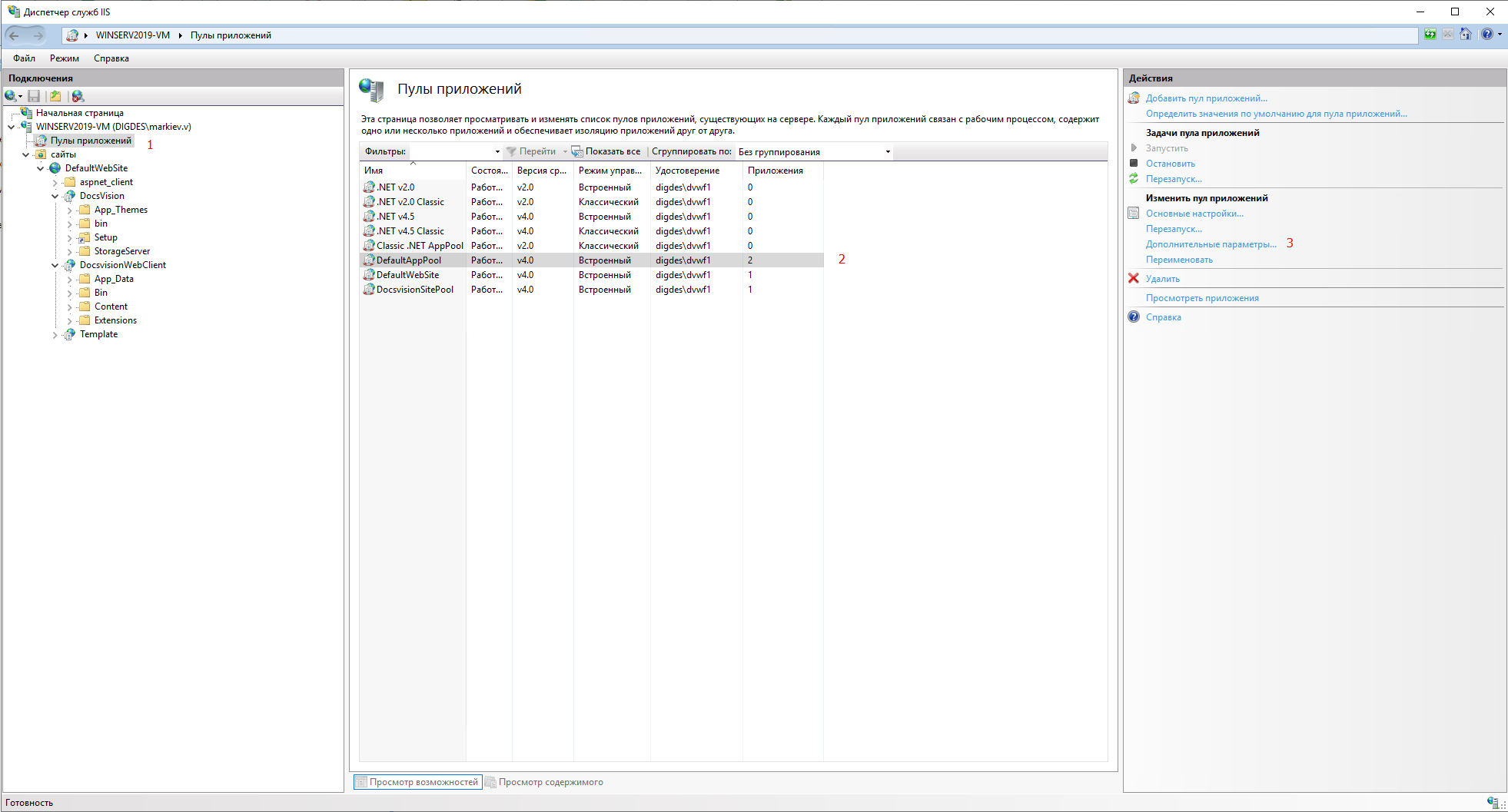Open the dropdown arrow beside top Help icon

1500,35
